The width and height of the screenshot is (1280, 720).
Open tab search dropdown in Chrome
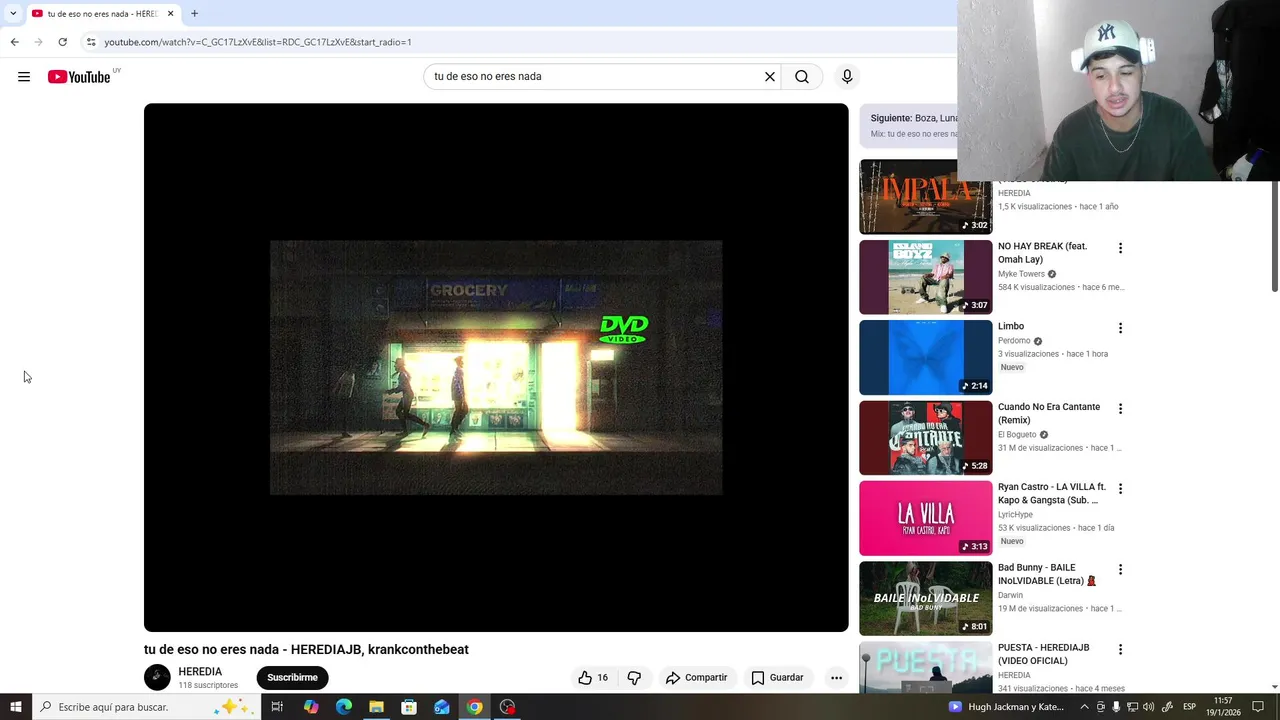pos(12,13)
